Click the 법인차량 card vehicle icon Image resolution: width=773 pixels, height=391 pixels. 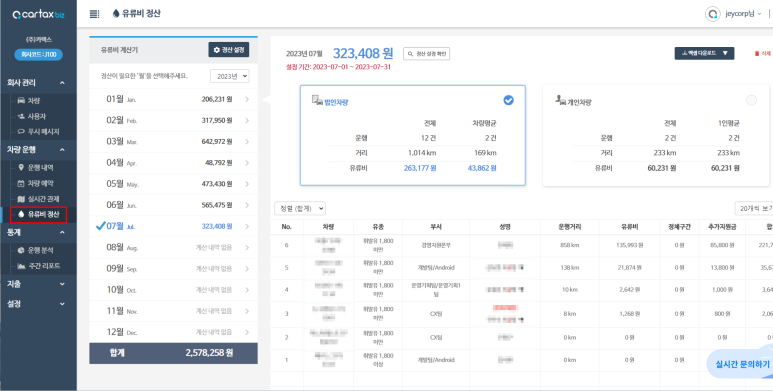(316, 100)
